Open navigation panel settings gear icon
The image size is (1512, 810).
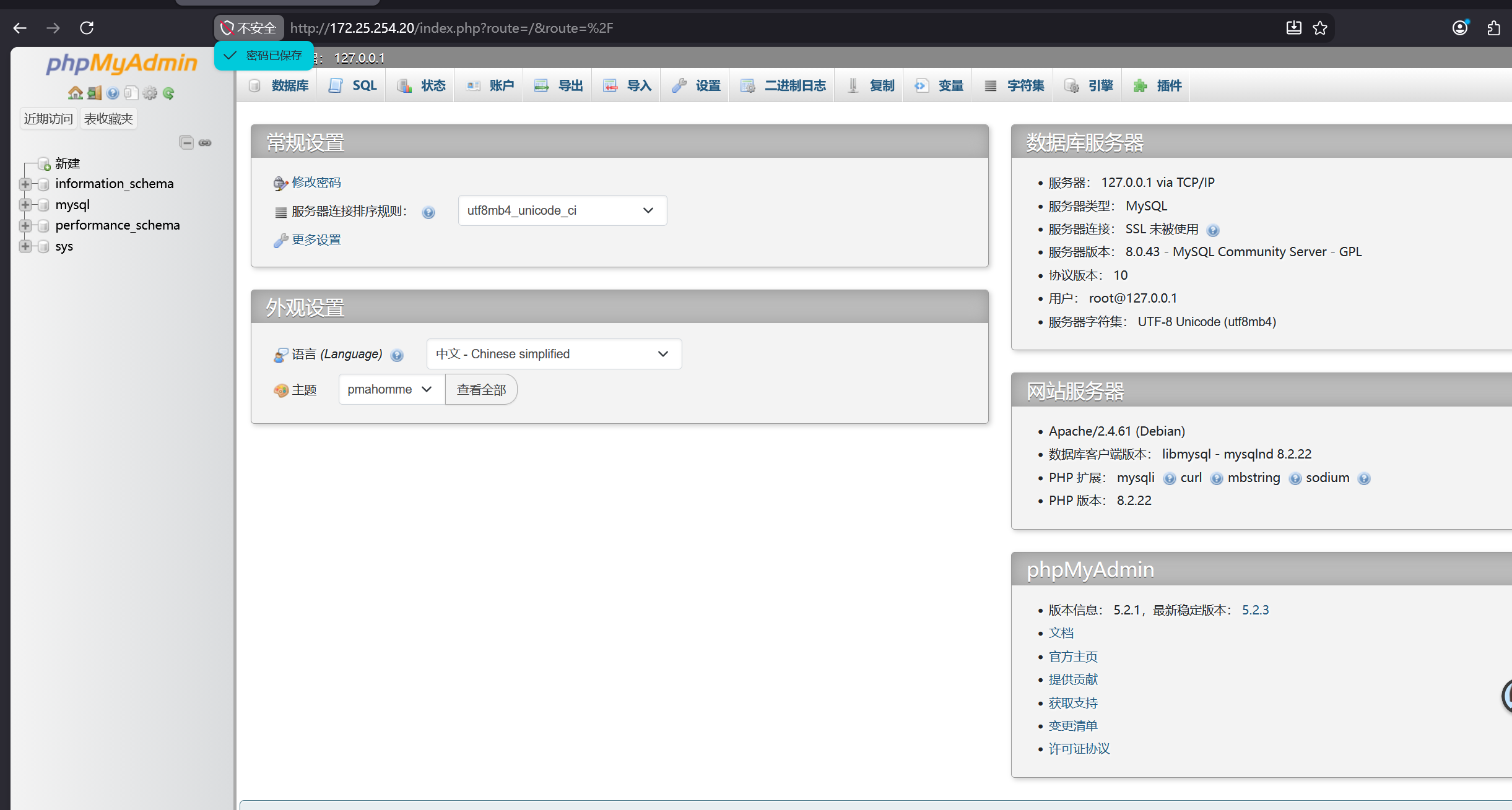pos(150,93)
